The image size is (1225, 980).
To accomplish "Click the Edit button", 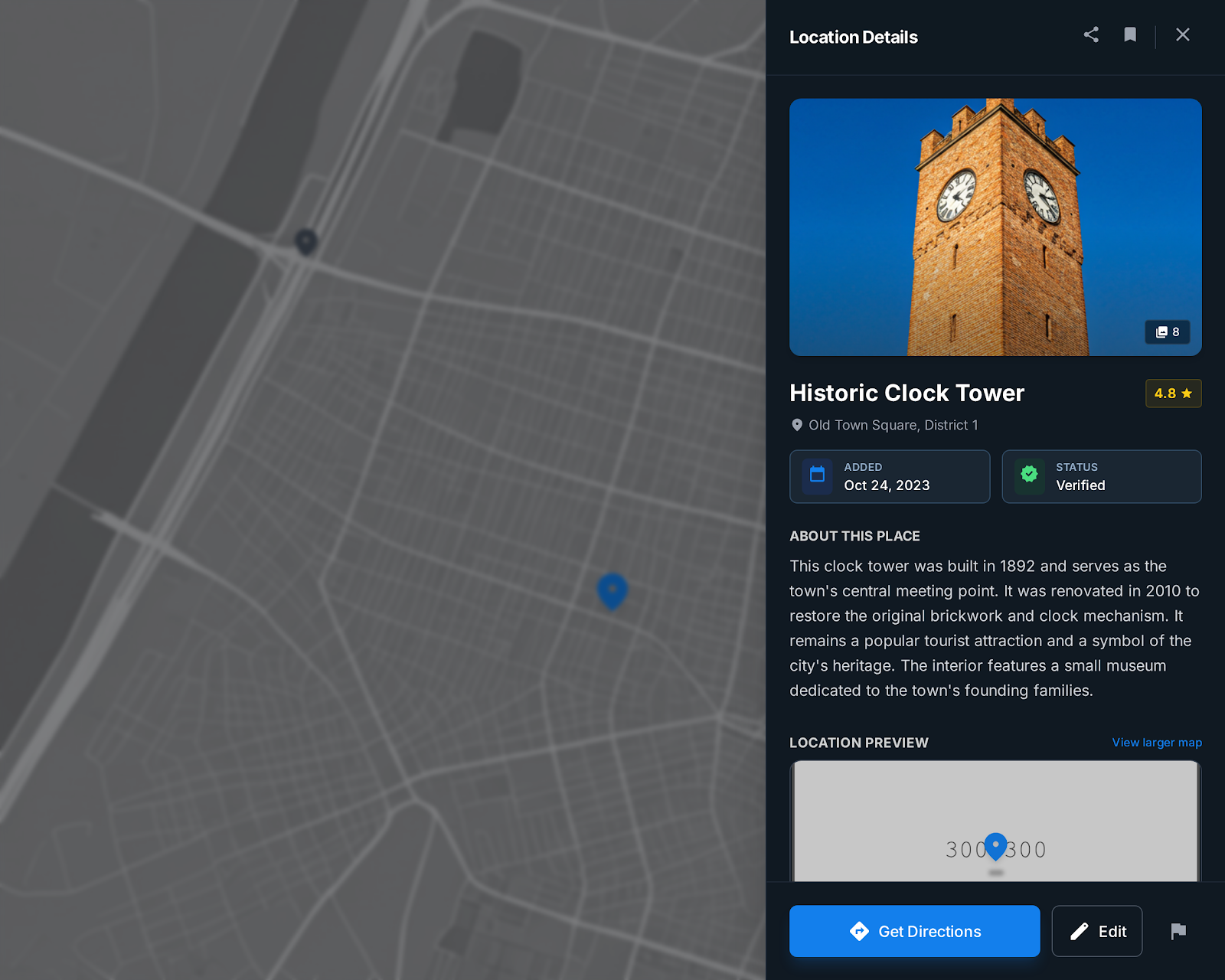I will click(1097, 931).
